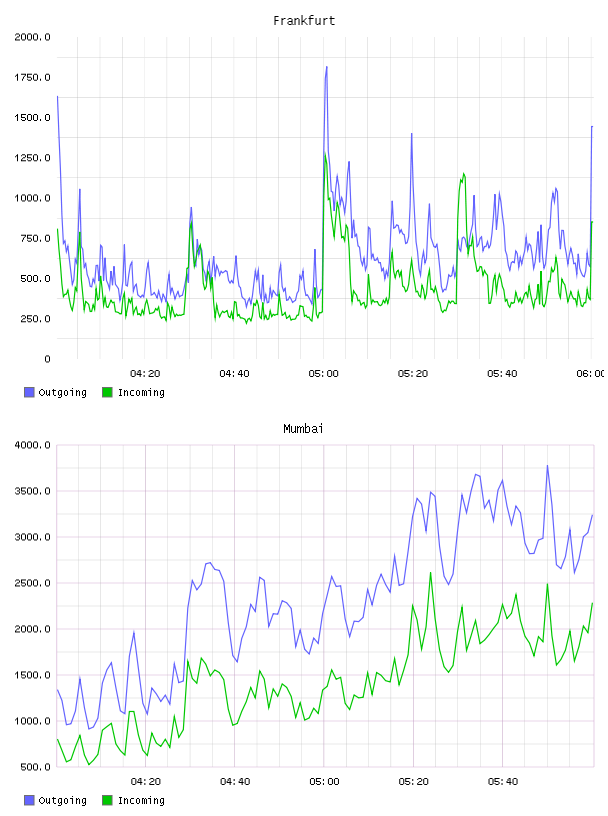The width and height of the screenshot is (608, 816).
Task: Click the blue Outgoing swatch under Mumbai chart
Action: (x=29, y=800)
